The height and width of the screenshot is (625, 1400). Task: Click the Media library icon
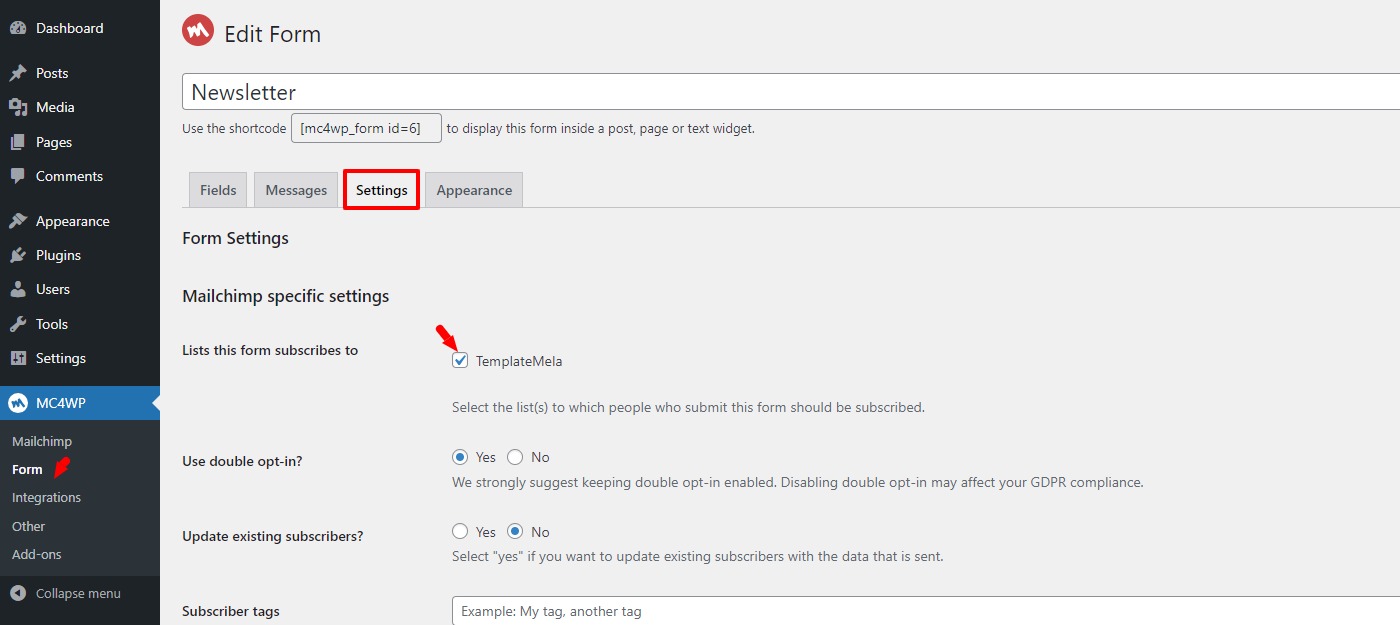[x=18, y=107]
